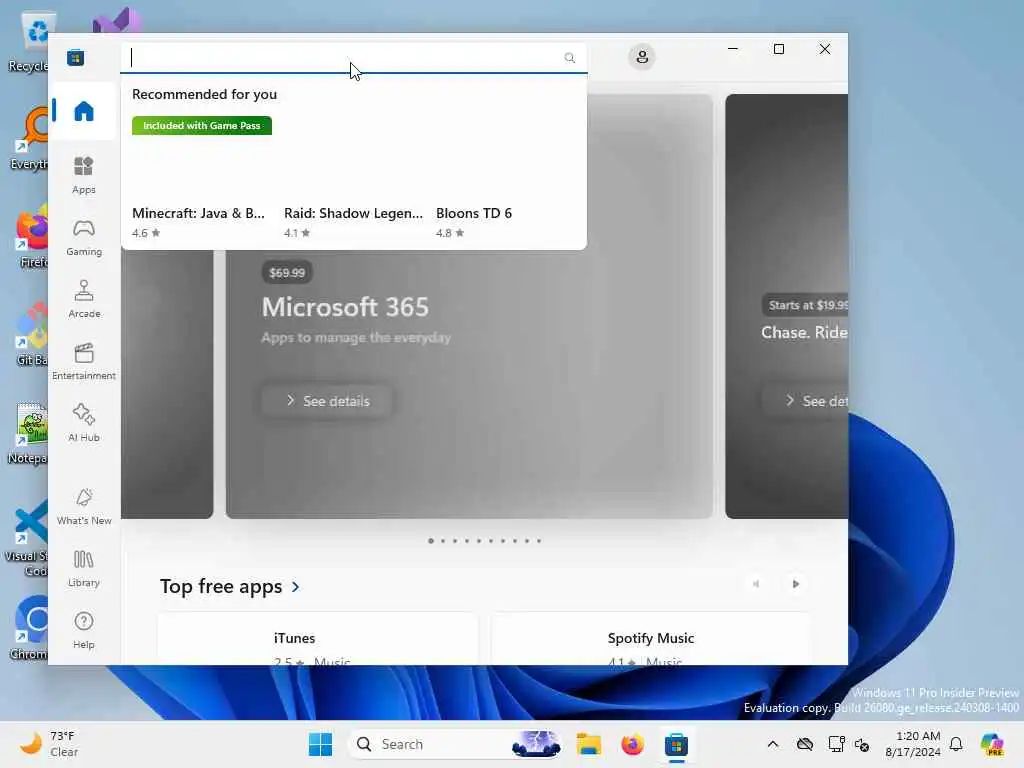
Task: Click the Microsoft Store logo icon
Action: click(76, 57)
